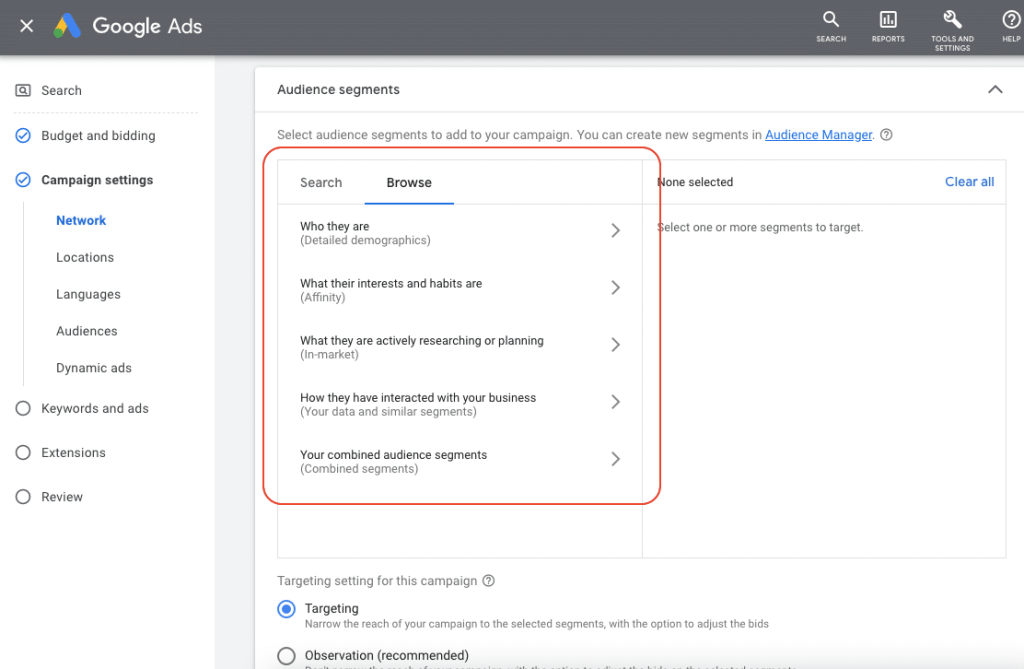Open the Audience Manager link
1024x669 pixels.
(818, 135)
